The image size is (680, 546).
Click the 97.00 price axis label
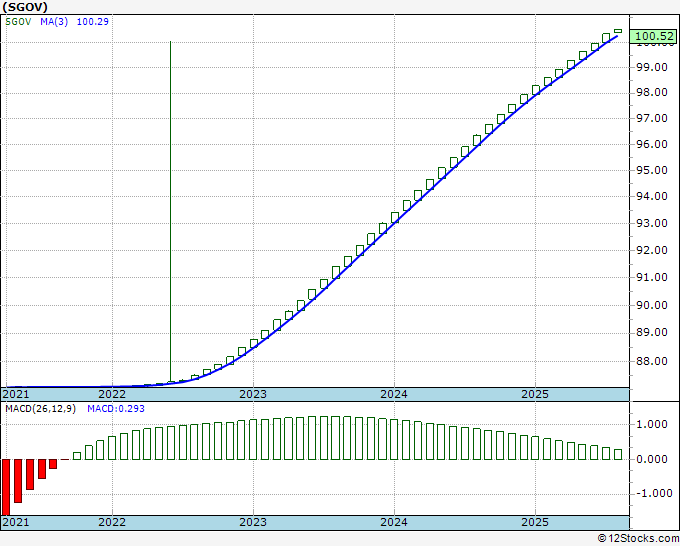pos(652,118)
